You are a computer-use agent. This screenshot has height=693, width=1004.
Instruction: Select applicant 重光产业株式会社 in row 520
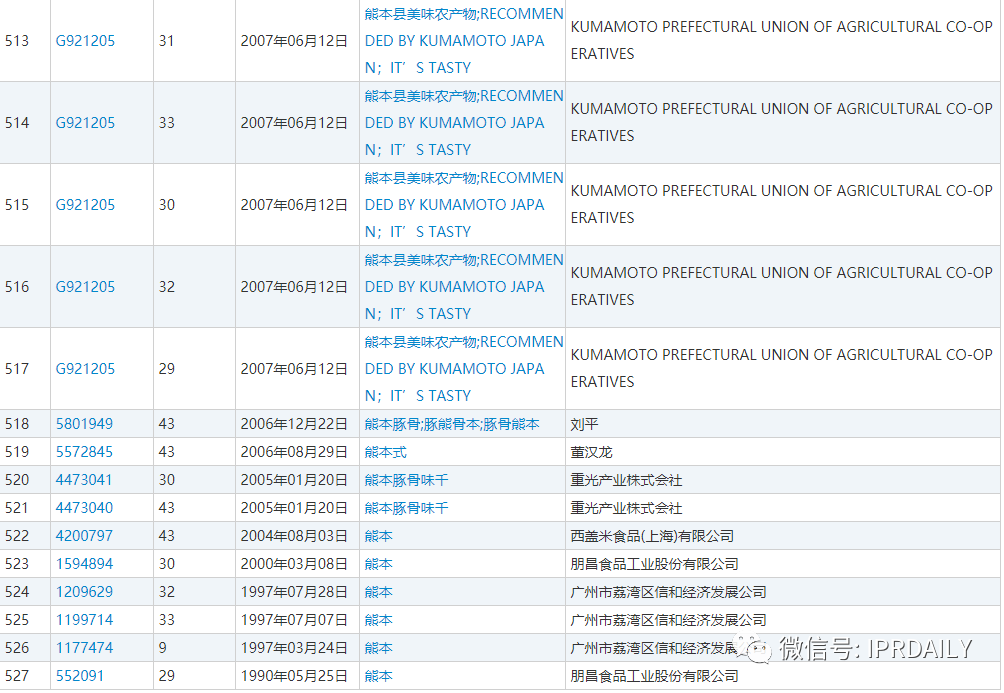coord(626,480)
